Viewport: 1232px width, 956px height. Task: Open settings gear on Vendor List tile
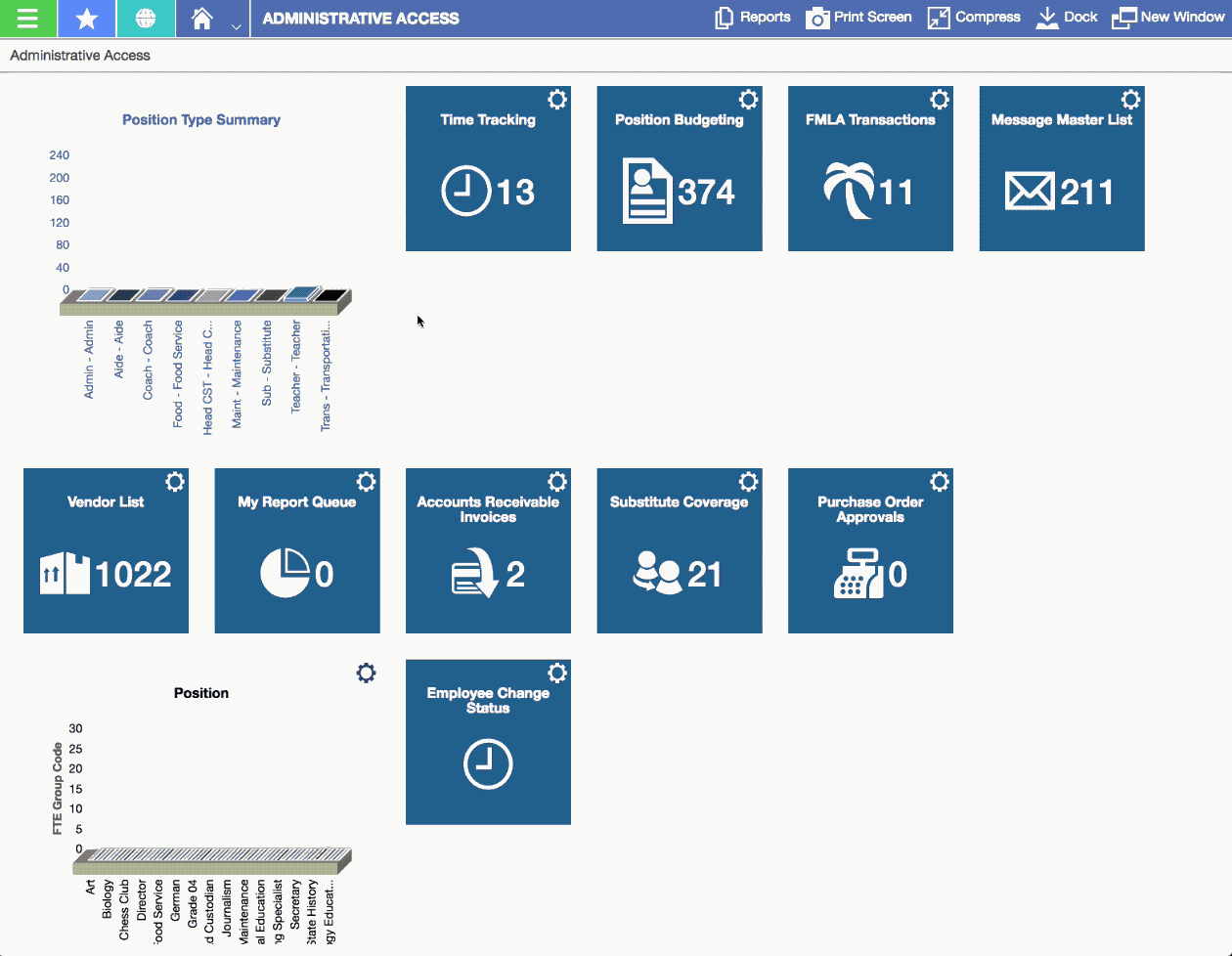(x=175, y=482)
